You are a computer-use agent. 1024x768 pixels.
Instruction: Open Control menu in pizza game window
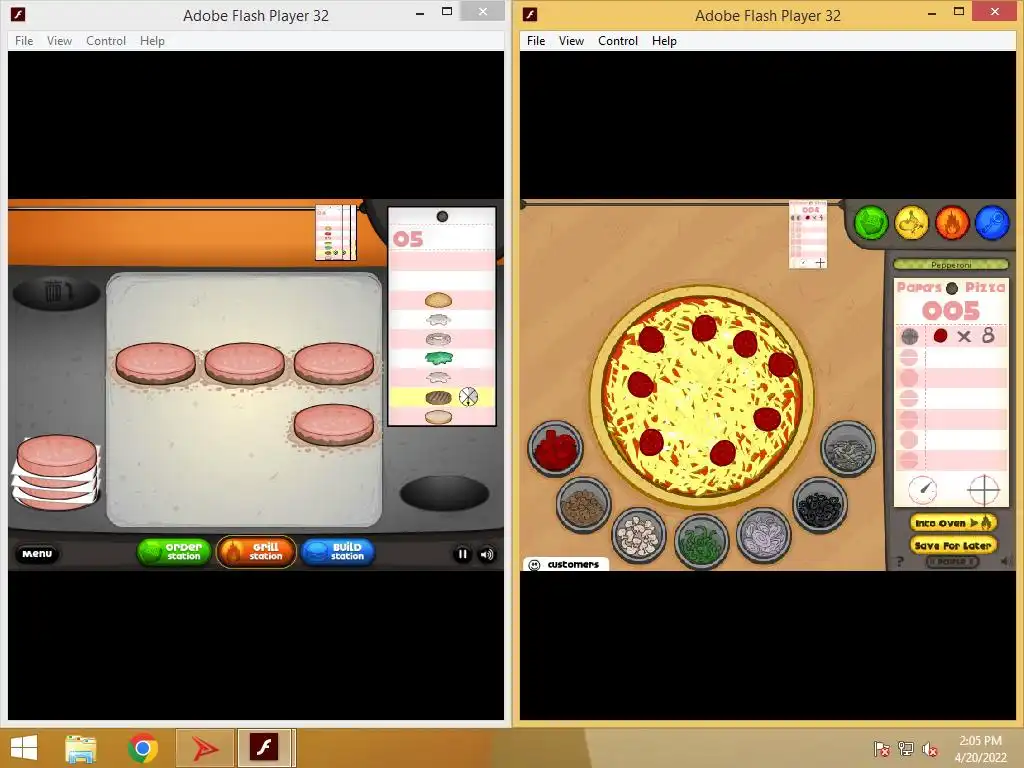[618, 40]
